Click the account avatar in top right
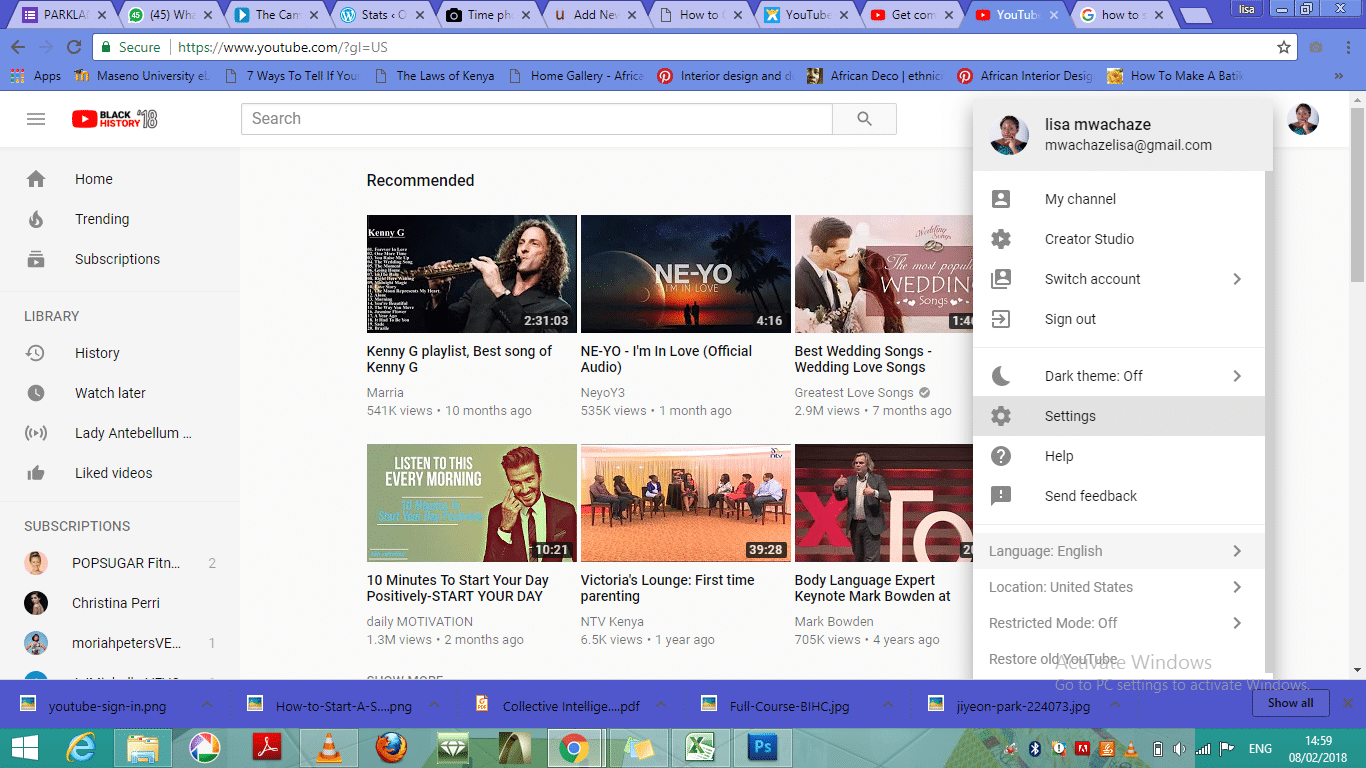Screen dimensions: 1366x768 1302,119
